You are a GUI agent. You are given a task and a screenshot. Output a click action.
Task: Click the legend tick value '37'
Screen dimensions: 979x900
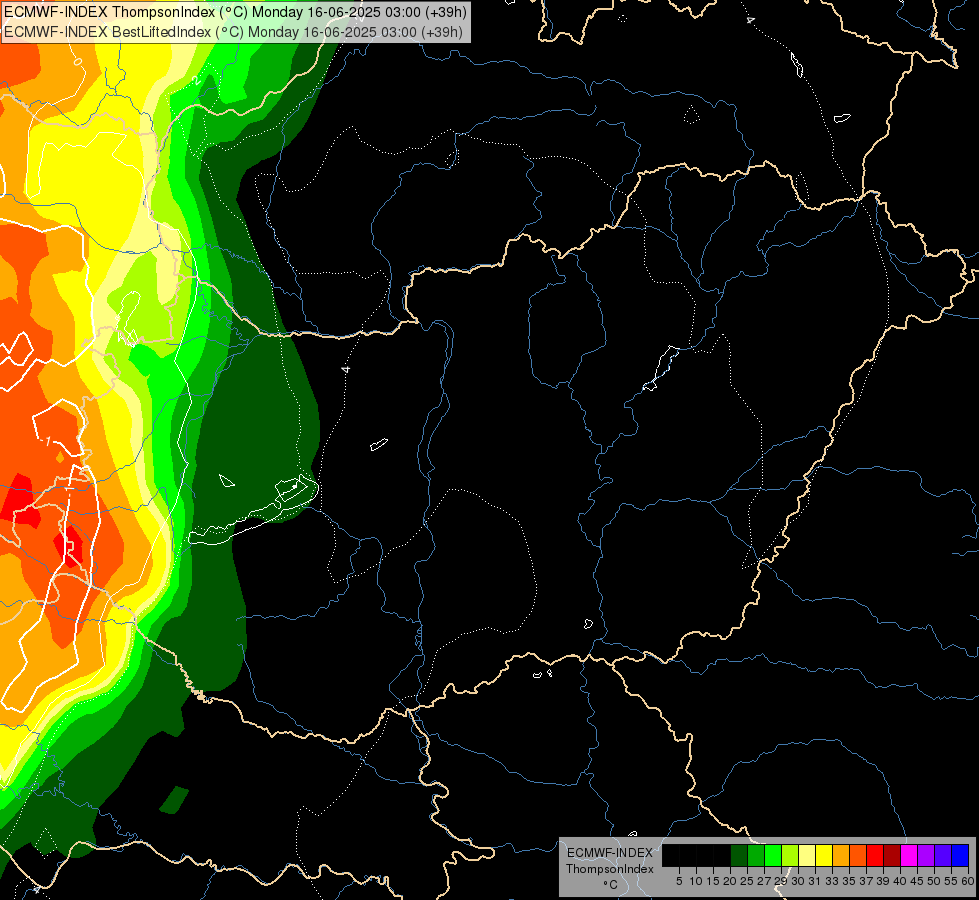pos(866,881)
